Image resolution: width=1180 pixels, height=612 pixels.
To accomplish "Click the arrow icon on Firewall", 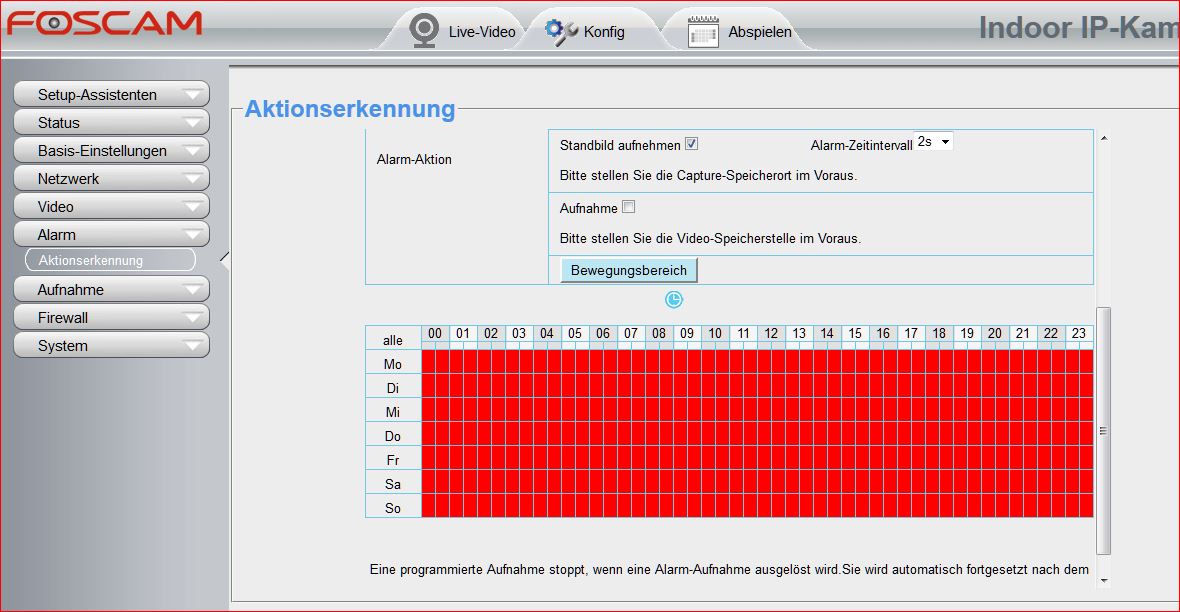I will click(x=194, y=318).
